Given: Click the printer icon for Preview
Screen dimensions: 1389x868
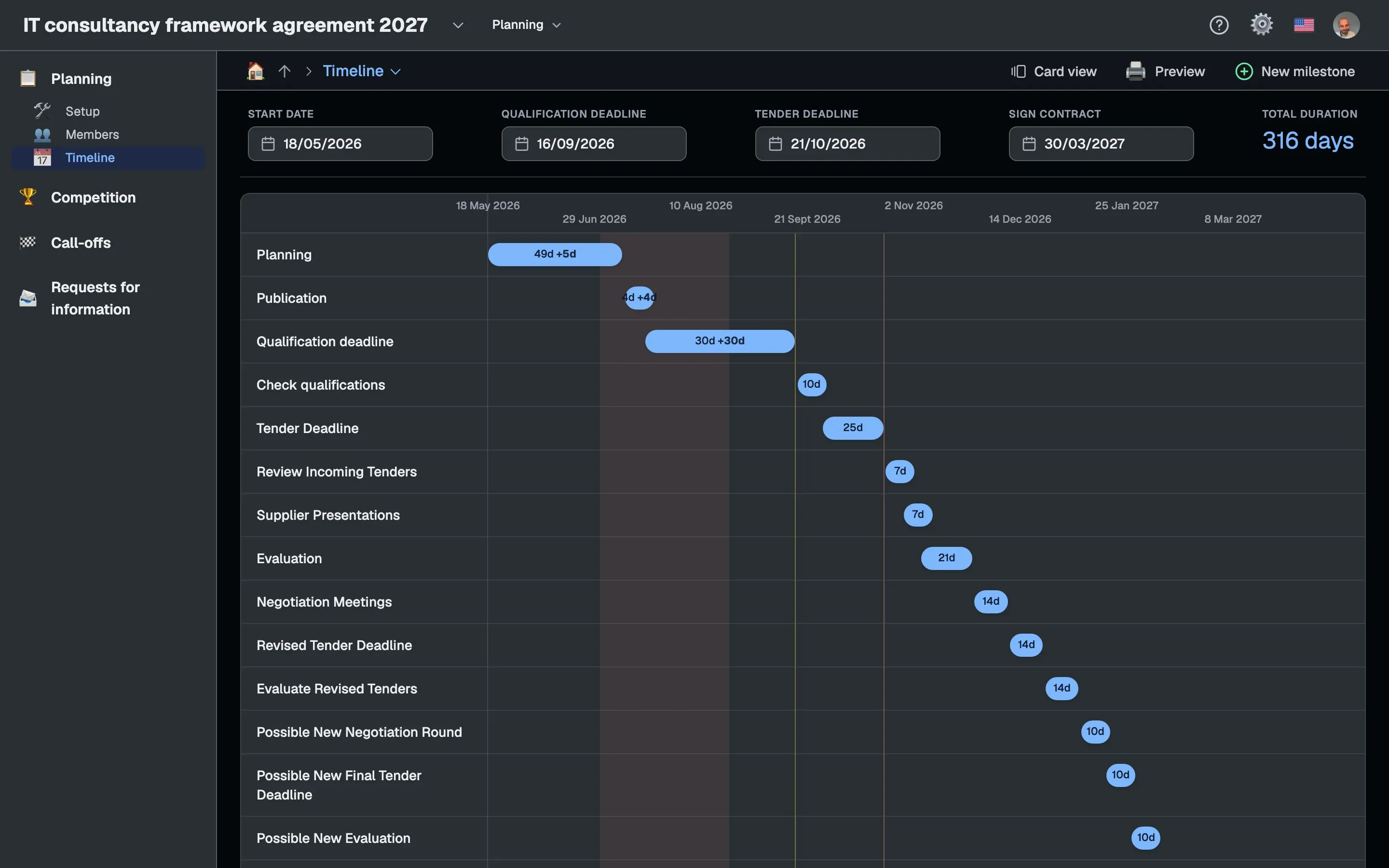Looking at the screenshot, I should (x=1135, y=71).
